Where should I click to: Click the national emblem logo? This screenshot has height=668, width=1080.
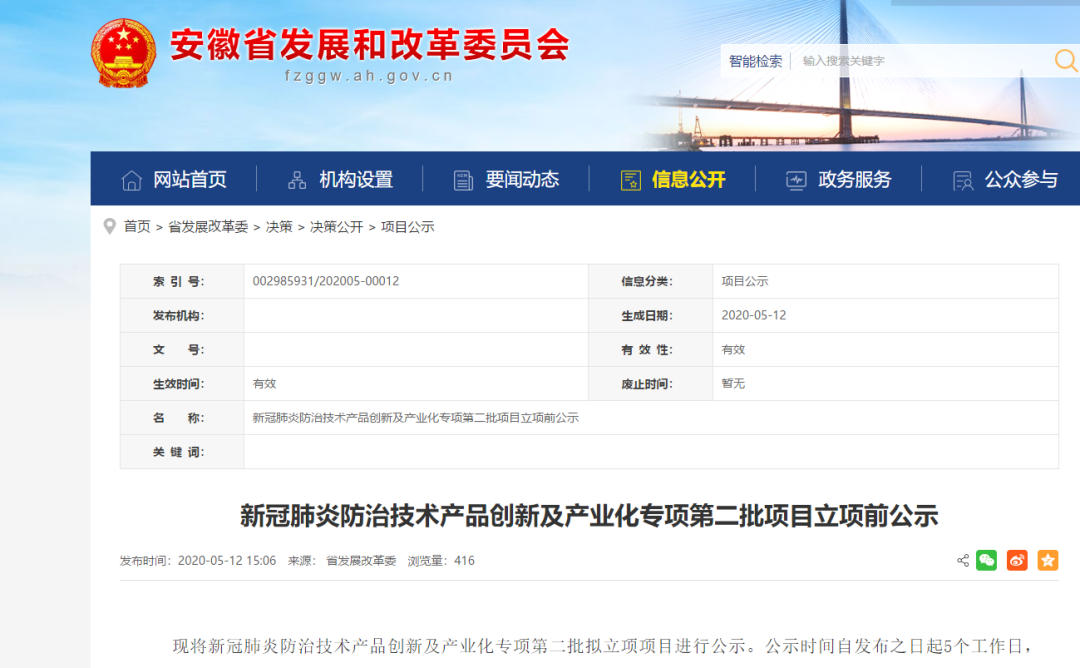(x=124, y=52)
